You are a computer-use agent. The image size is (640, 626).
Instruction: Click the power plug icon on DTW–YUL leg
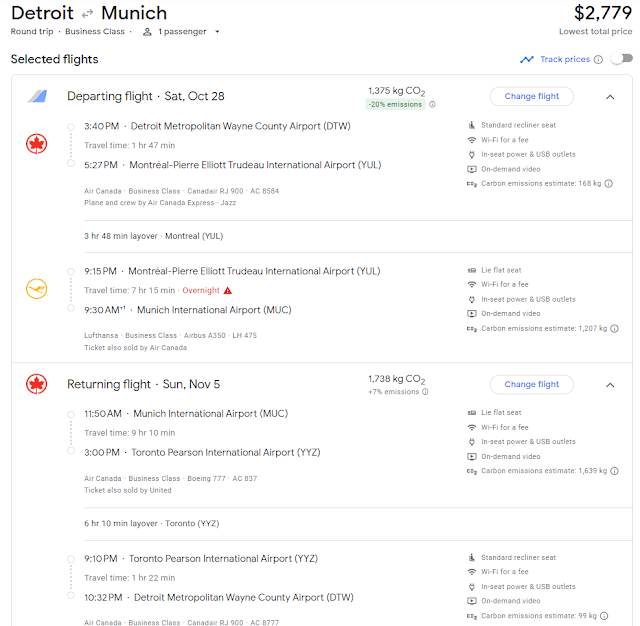pyautogui.click(x=471, y=155)
